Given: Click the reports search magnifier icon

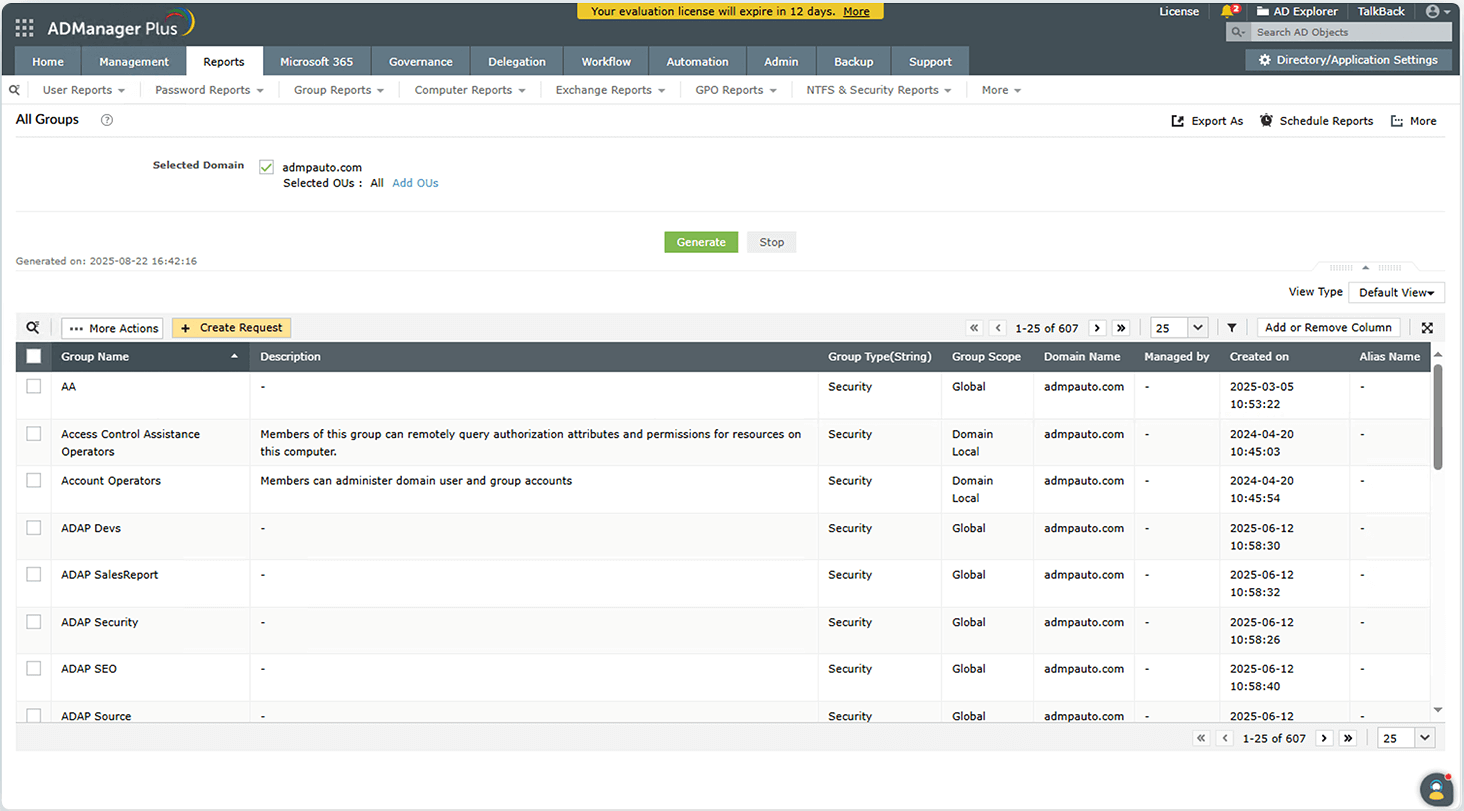Looking at the screenshot, I should click(15, 90).
